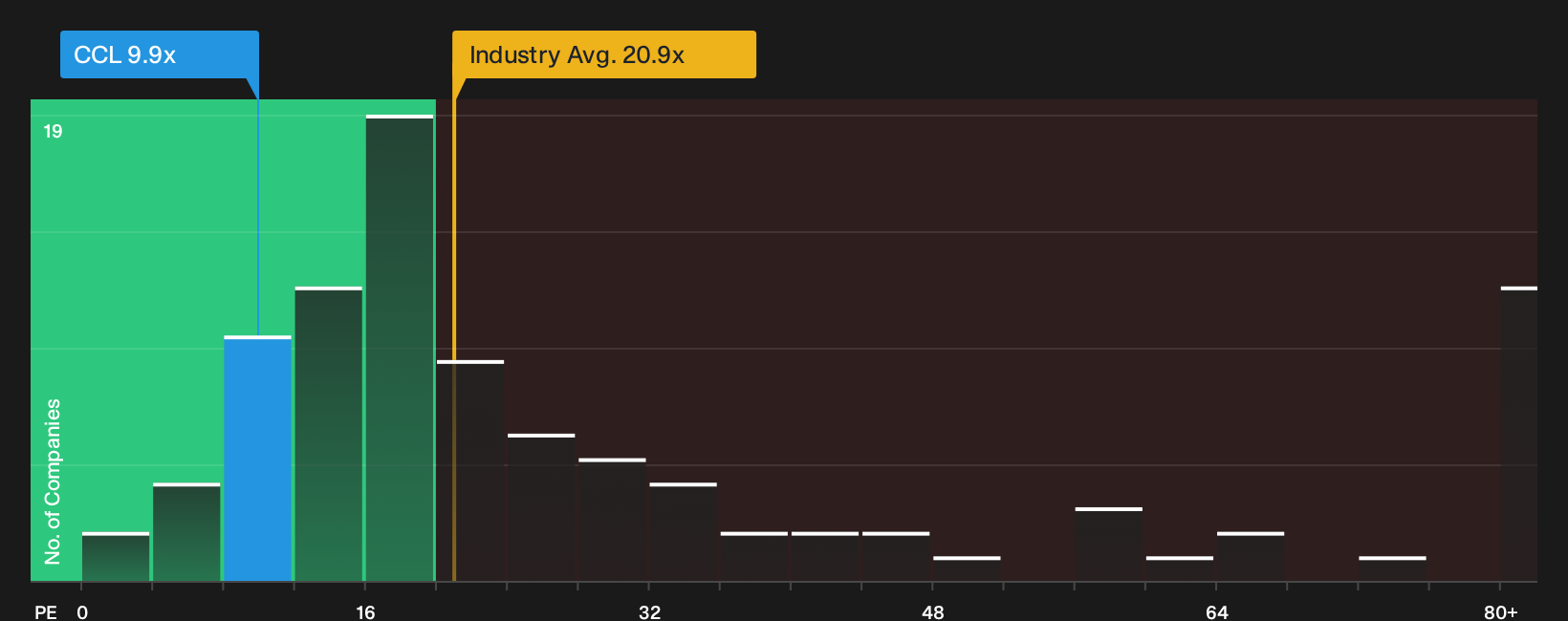1568x621 pixels.
Task: Click the x-axis label 64
Action: click(1216, 611)
